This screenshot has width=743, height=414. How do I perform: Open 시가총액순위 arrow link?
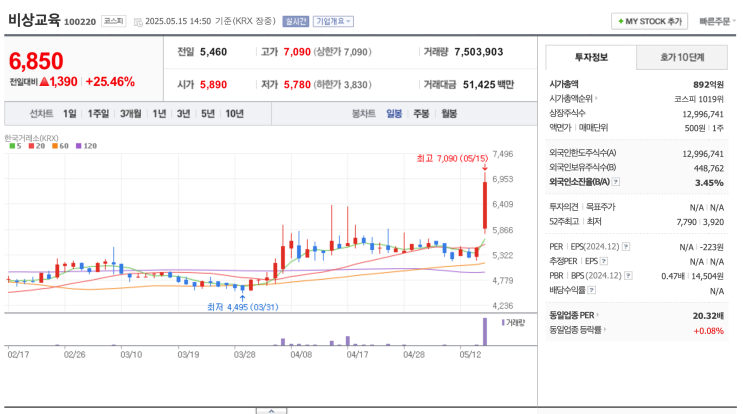click(x=596, y=98)
